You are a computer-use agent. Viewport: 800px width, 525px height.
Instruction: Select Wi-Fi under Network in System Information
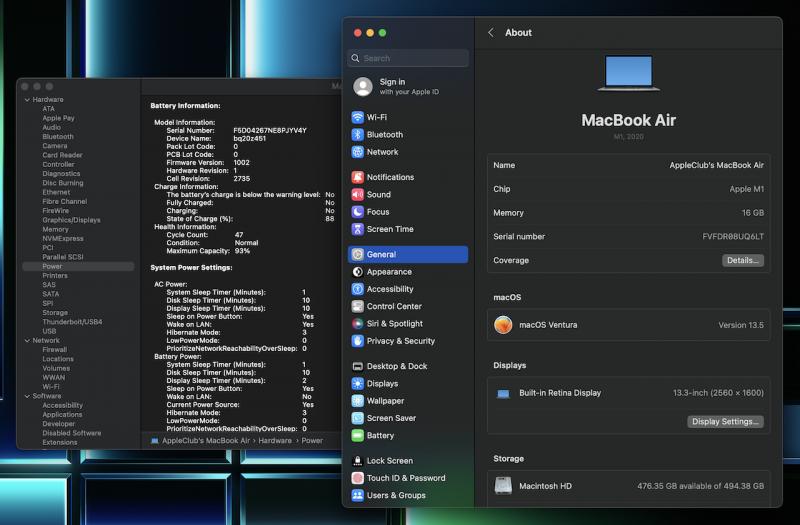(51, 387)
